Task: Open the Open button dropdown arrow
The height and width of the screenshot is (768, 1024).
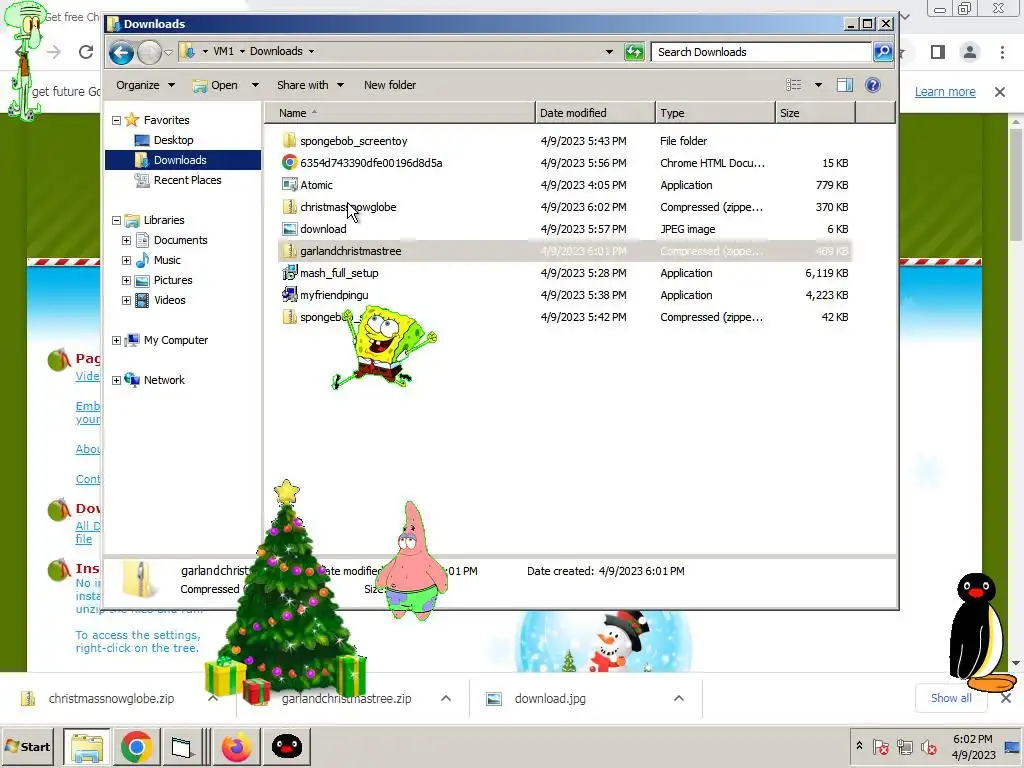Action: coord(255,85)
